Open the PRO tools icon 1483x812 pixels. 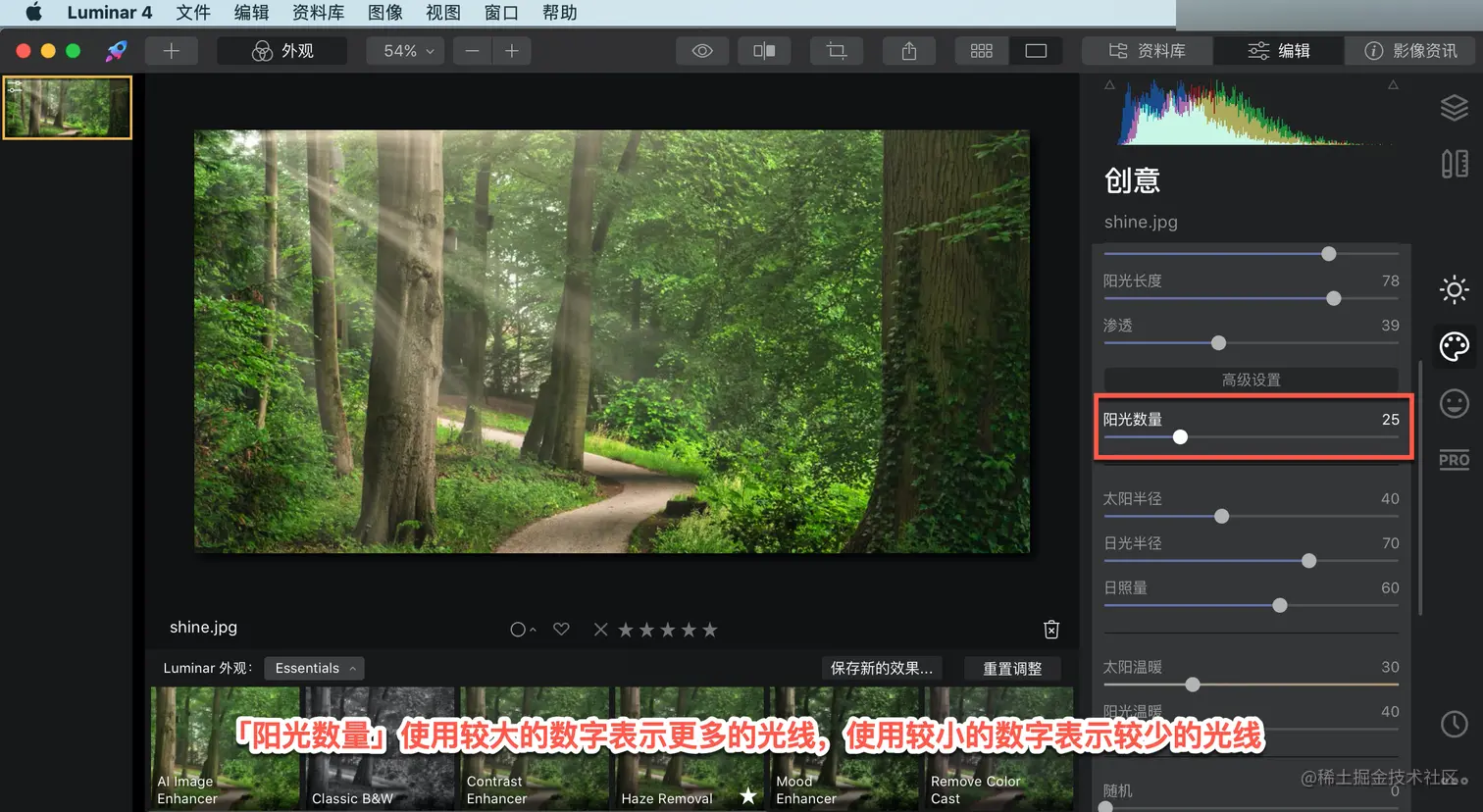(x=1454, y=460)
